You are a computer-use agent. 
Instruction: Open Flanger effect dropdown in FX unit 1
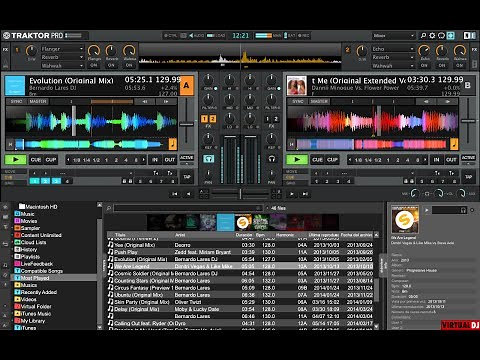(62, 49)
